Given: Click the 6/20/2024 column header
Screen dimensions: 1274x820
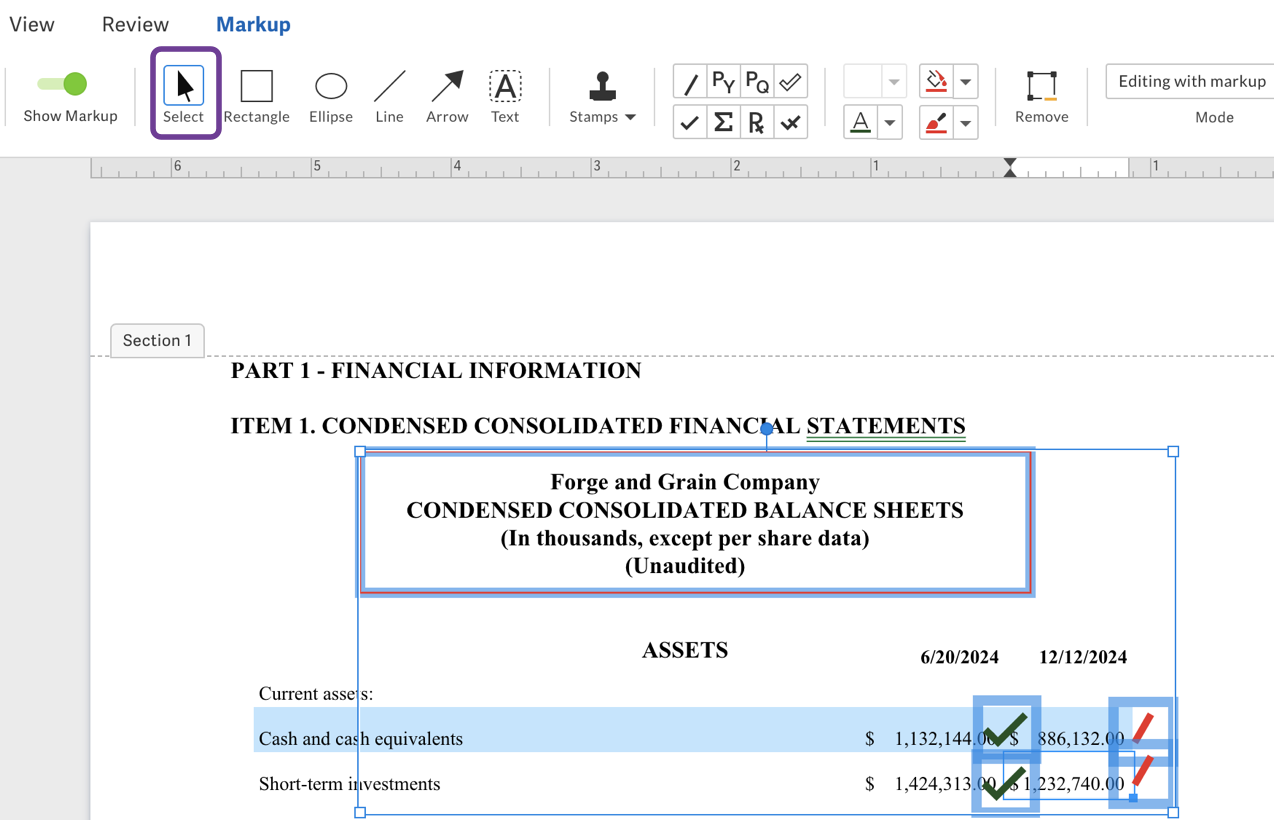Looking at the screenshot, I should (x=960, y=657).
